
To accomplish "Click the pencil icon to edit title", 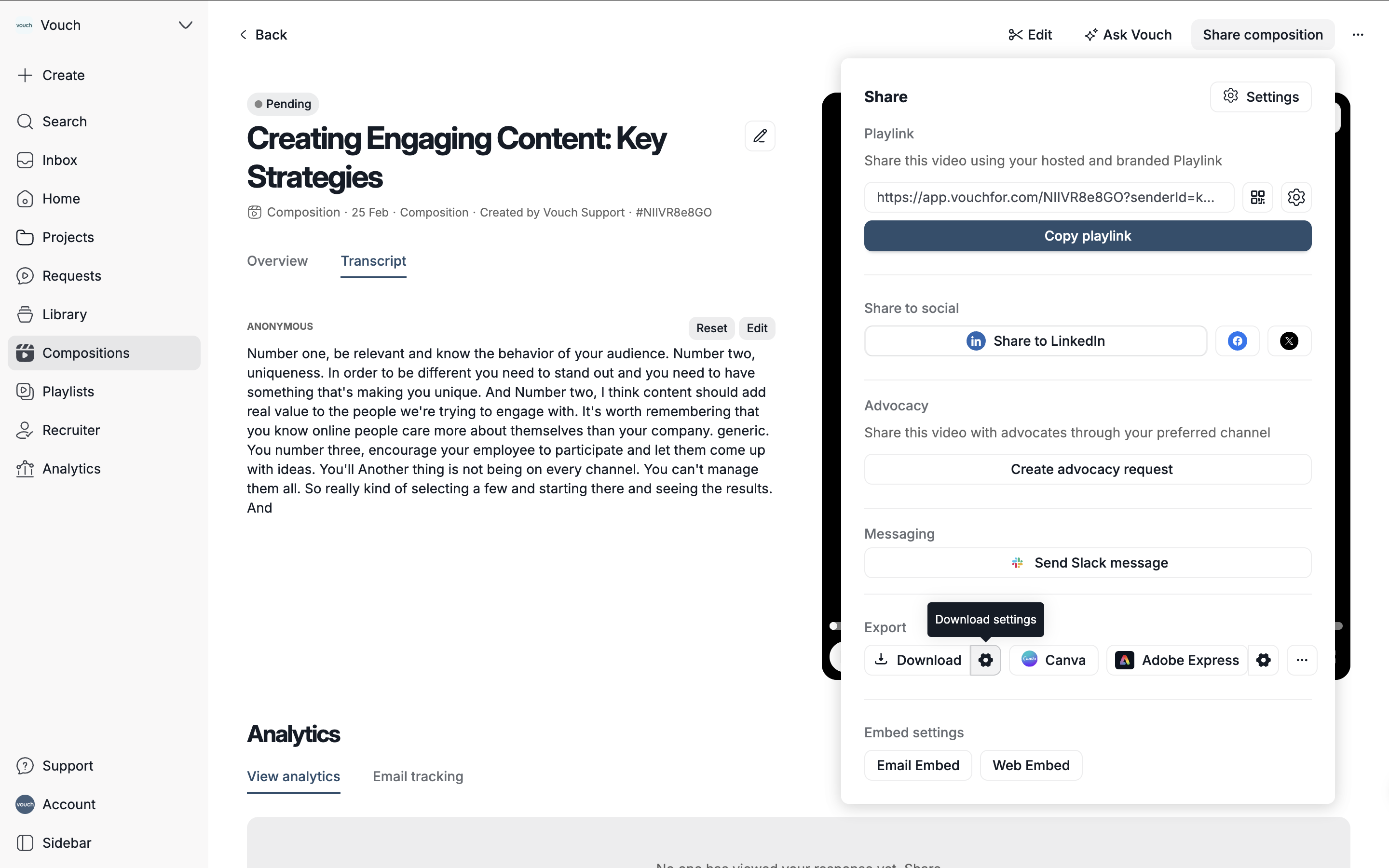I will pos(759,136).
